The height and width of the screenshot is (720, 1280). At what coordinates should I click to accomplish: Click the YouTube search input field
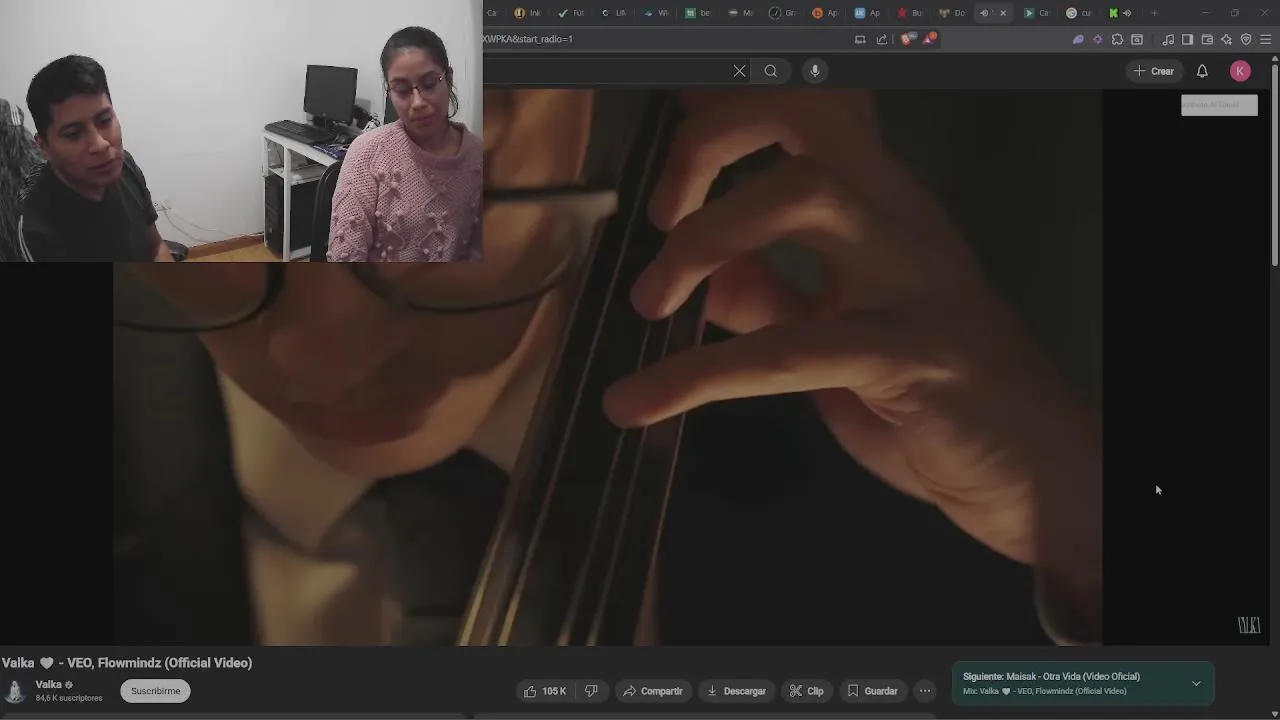[x=605, y=71]
